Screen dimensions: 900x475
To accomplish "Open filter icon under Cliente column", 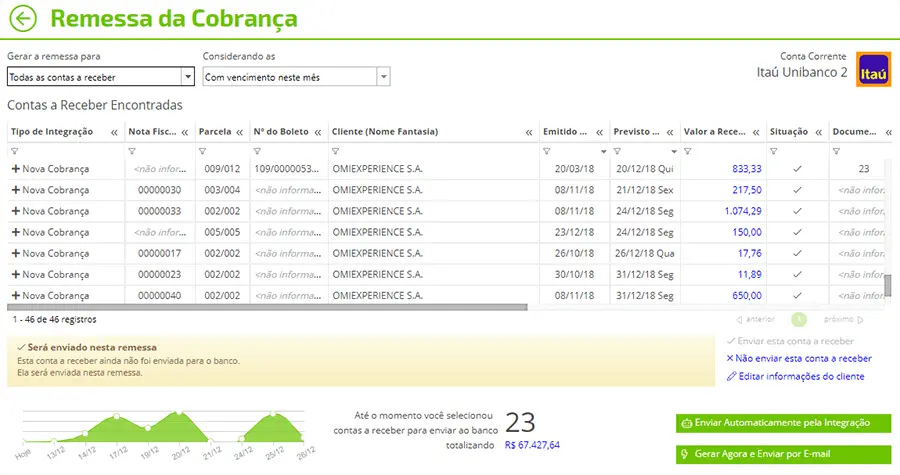I will tap(335, 151).
